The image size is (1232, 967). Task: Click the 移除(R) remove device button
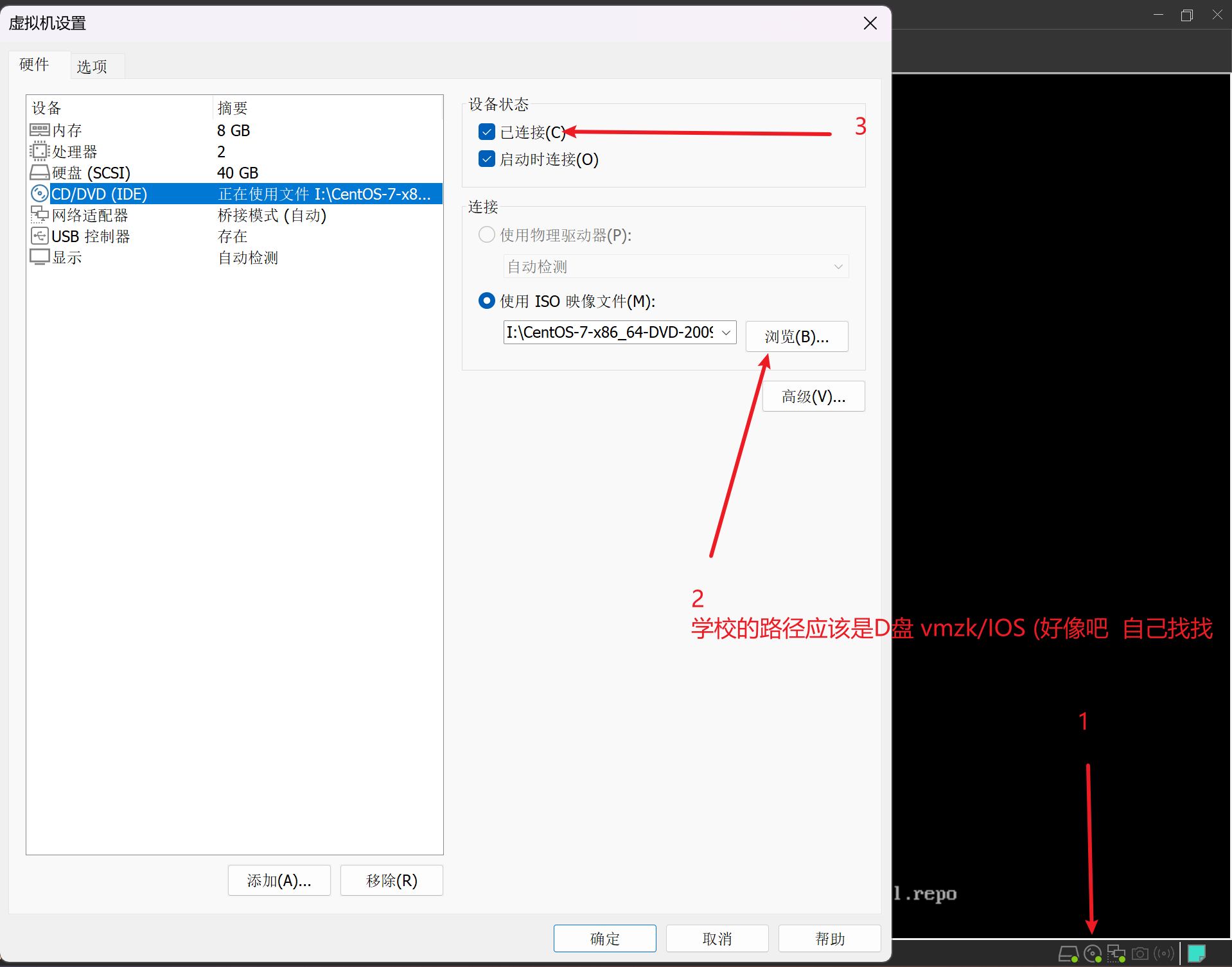click(391, 880)
